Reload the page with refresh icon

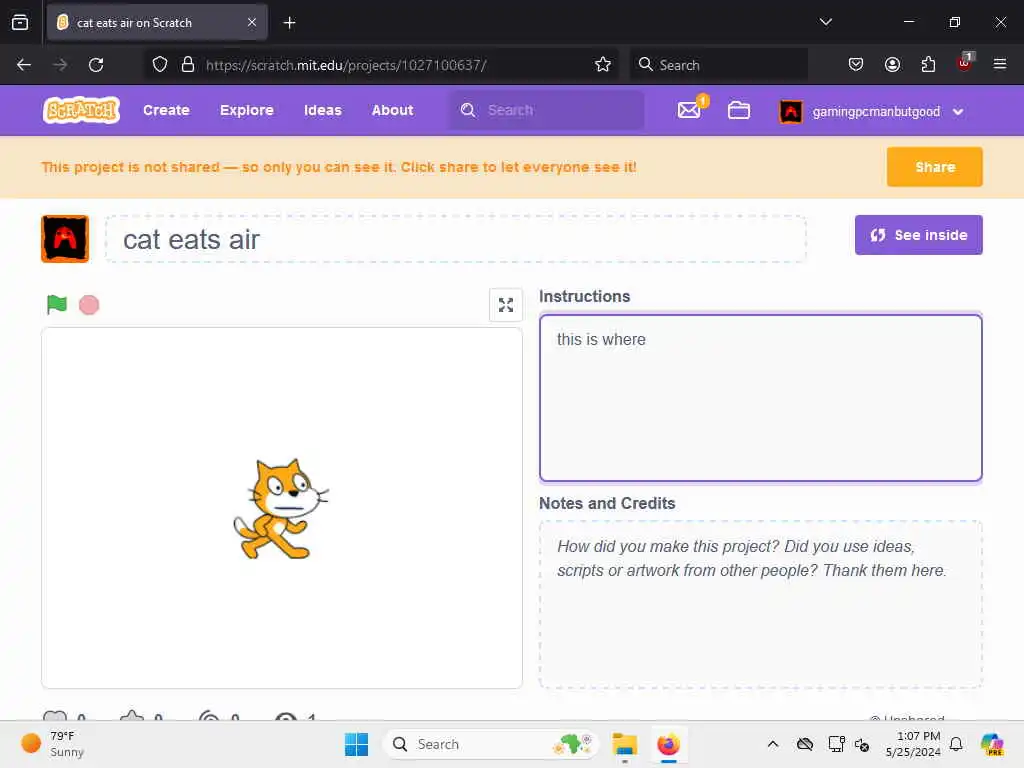point(96,65)
